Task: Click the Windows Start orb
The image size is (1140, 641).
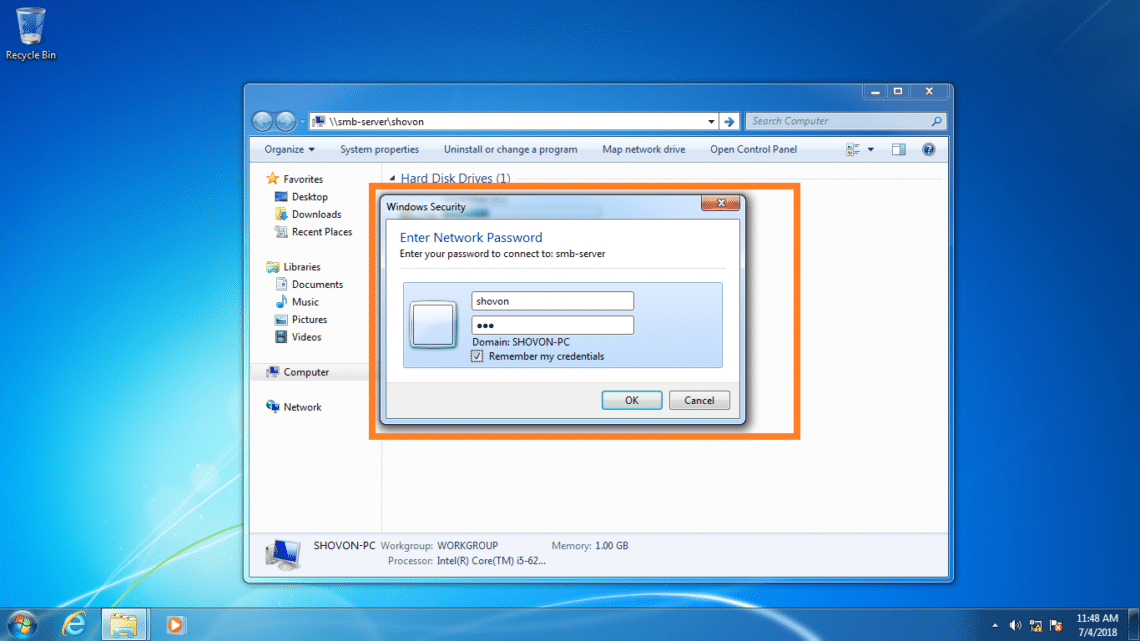Action: [22, 624]
